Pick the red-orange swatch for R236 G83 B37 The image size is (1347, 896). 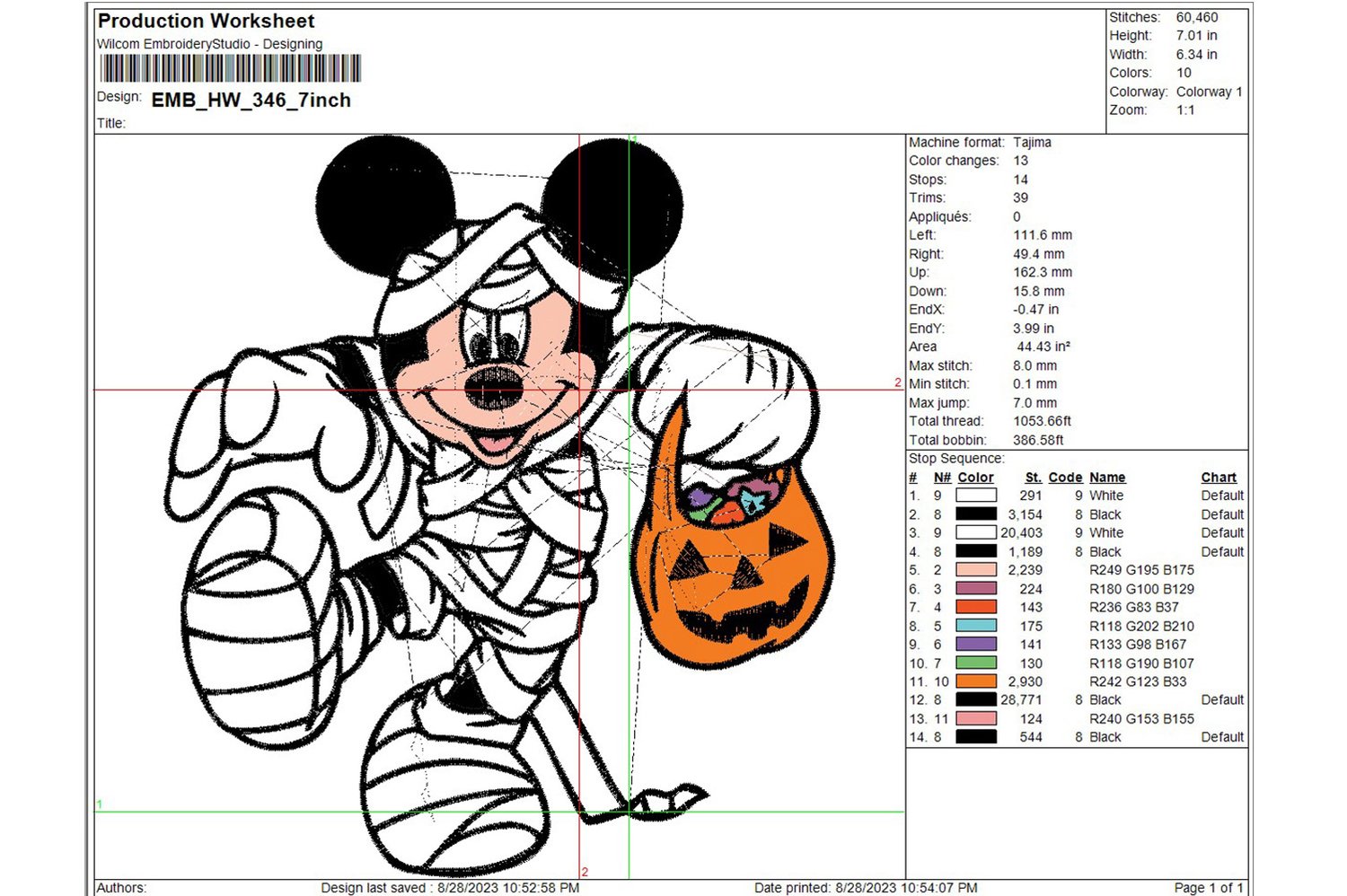tap(976, 607)
